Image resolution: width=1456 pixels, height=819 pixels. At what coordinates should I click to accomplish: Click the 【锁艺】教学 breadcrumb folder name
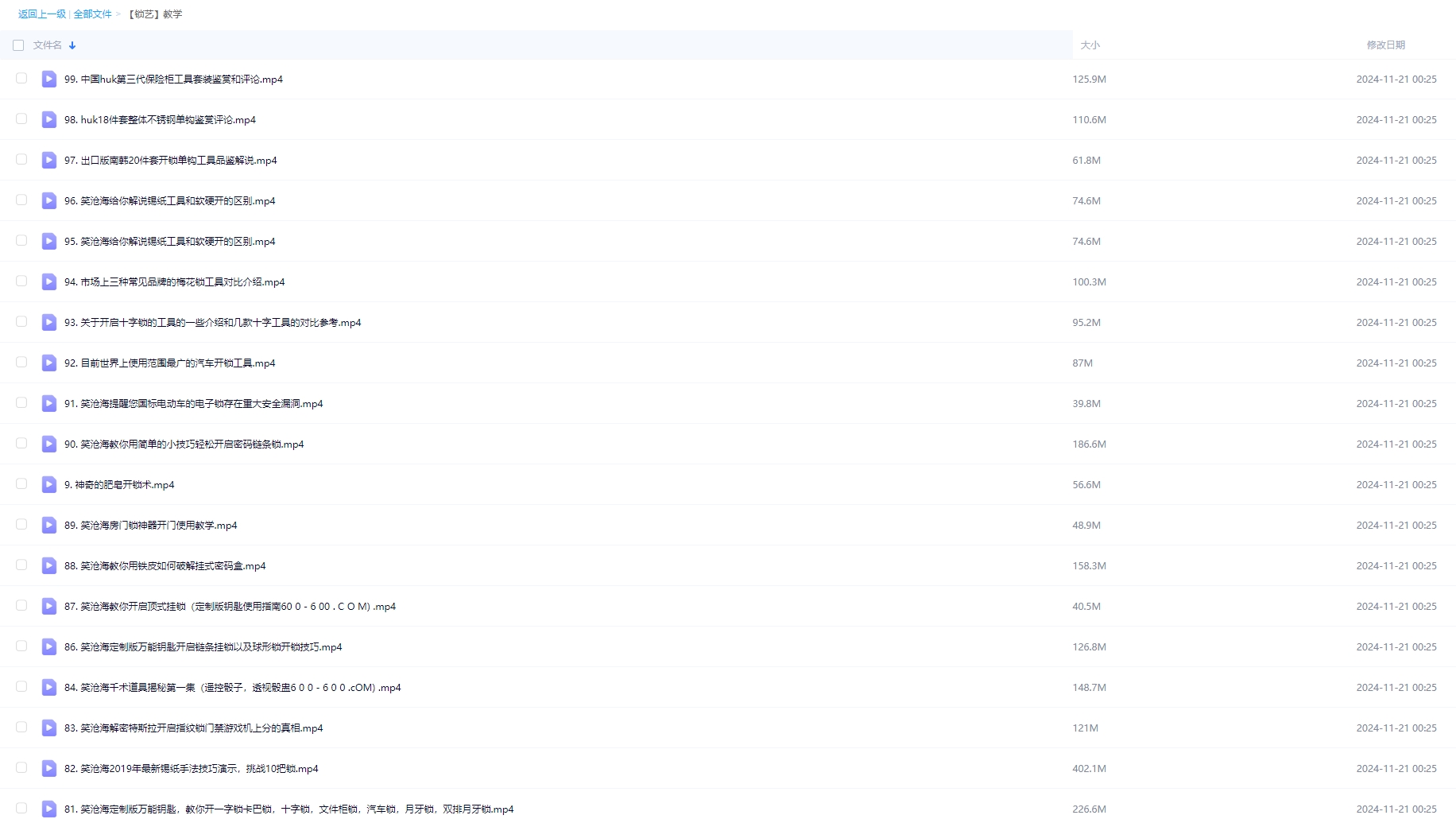click(155, 14)
